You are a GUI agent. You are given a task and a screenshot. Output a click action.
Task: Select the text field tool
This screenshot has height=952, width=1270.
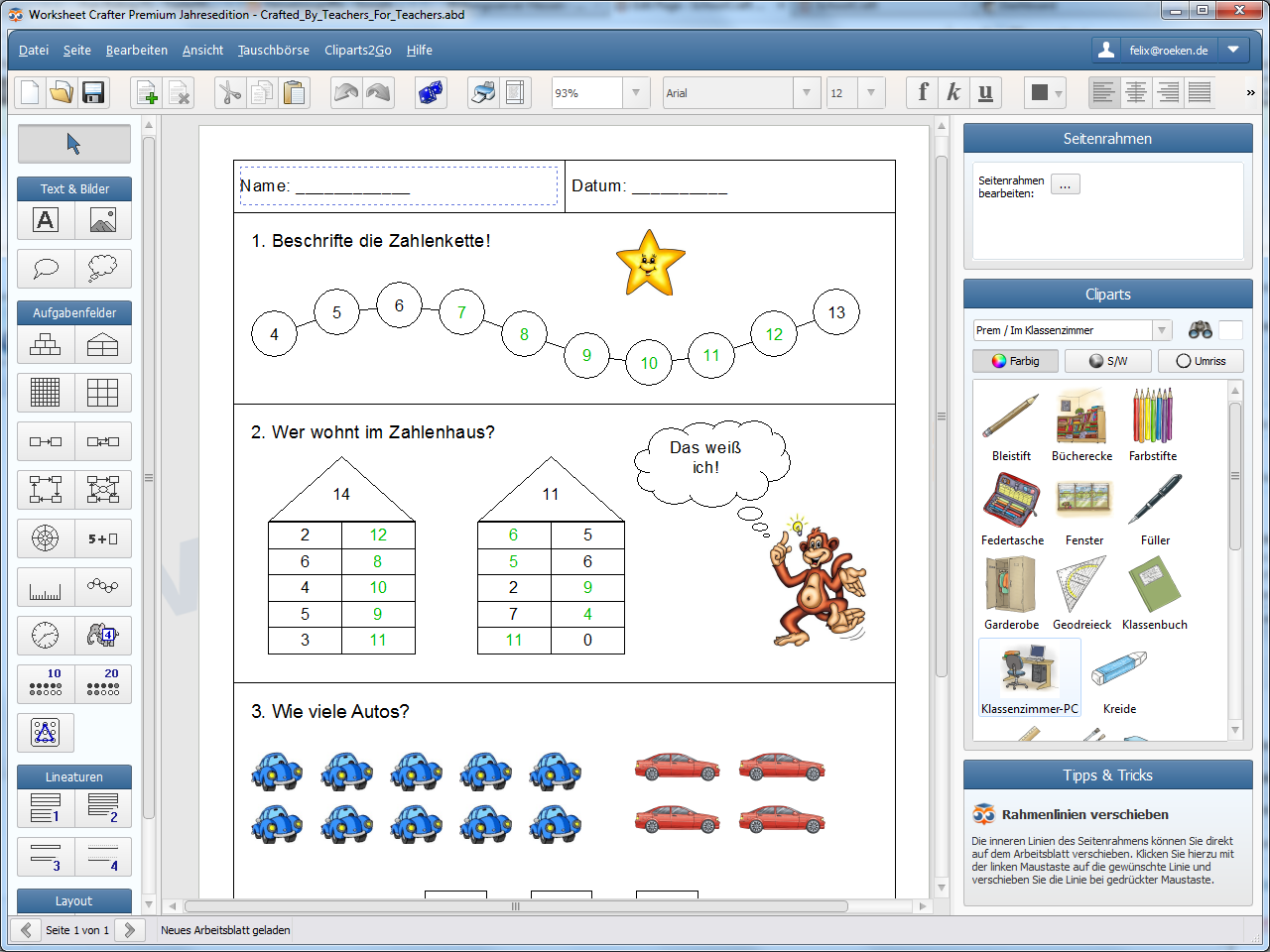(46, 220)
